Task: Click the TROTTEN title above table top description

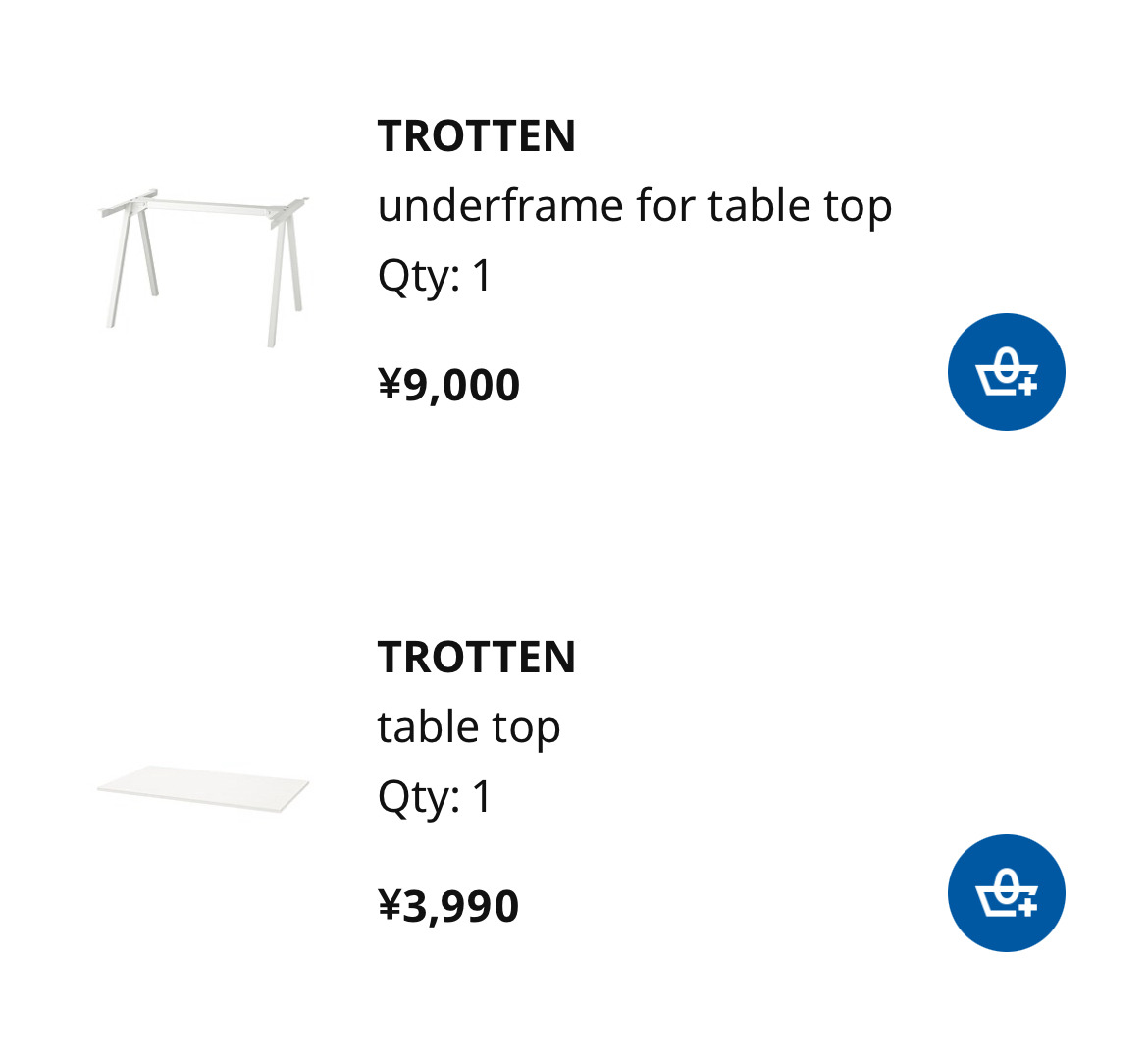Action: pos(476,658)
